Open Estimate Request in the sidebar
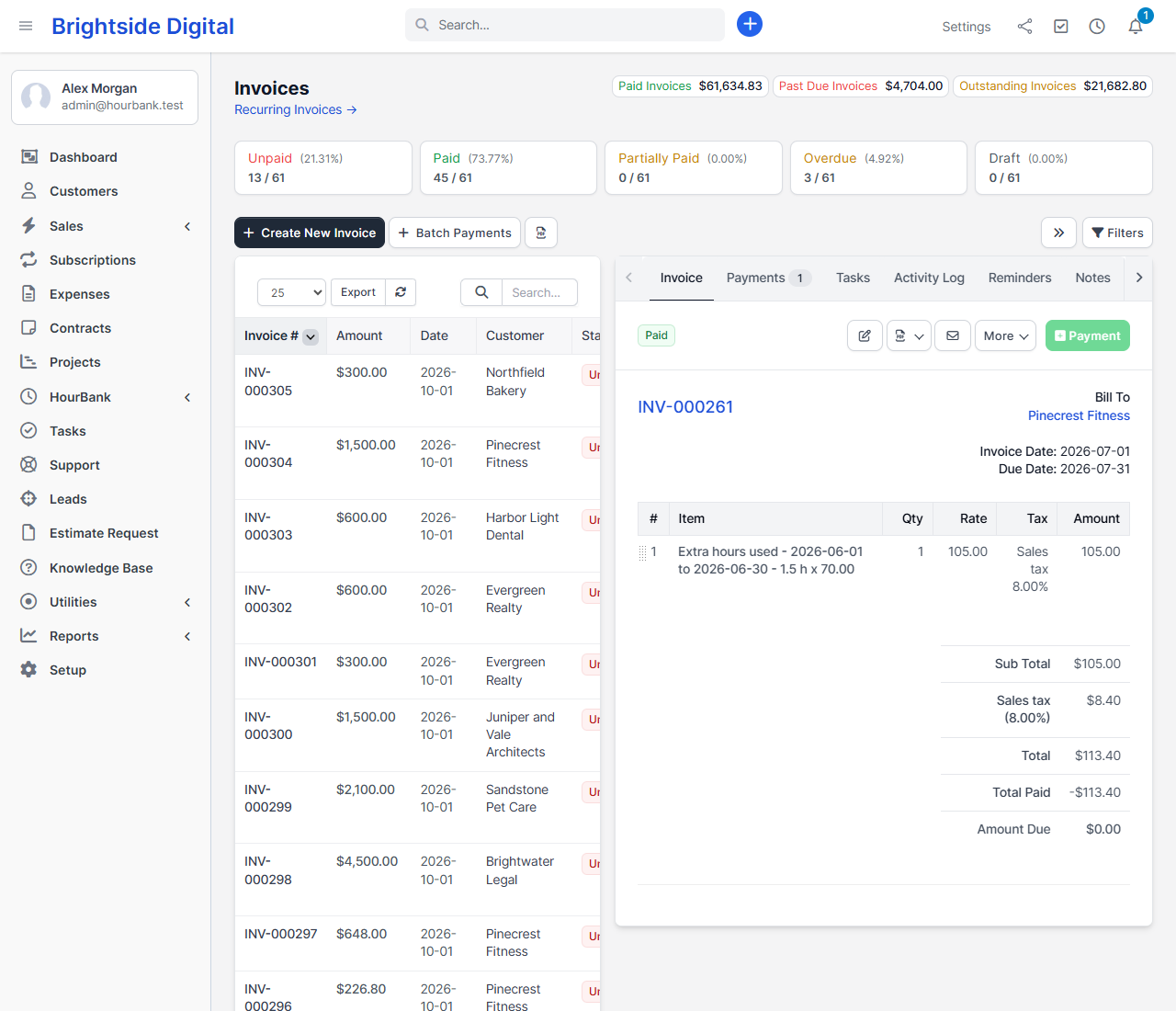This screenshot has width=1176, height=1011. [105, 533]
